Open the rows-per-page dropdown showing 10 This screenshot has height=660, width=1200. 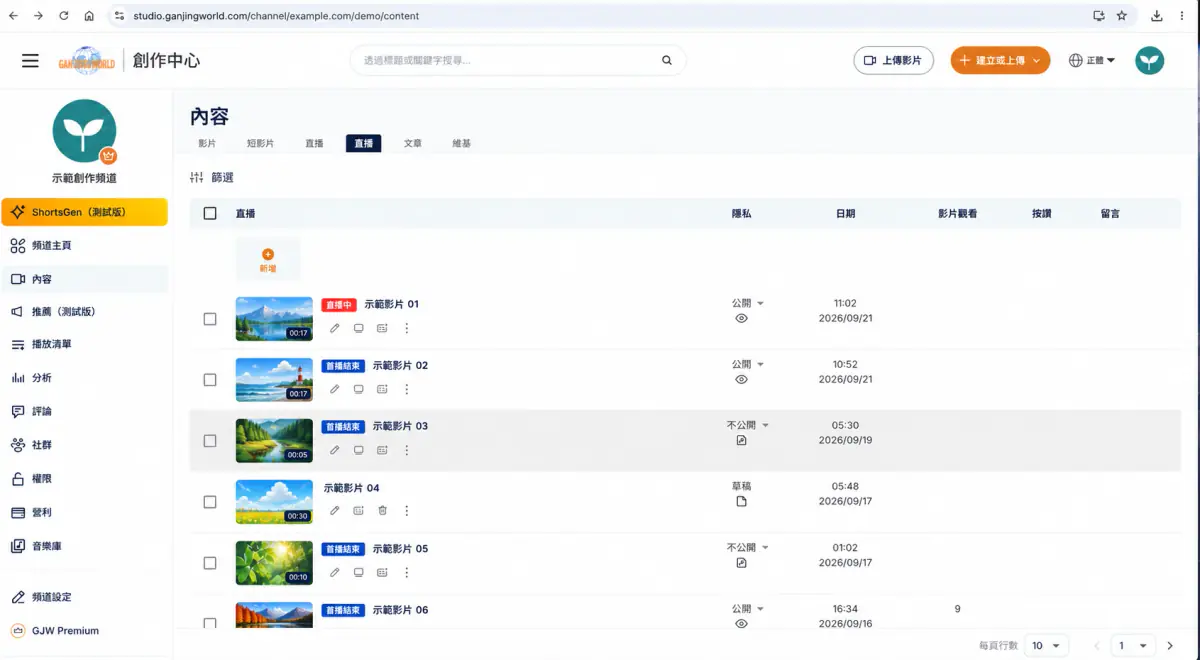(x=1046, y=646)
